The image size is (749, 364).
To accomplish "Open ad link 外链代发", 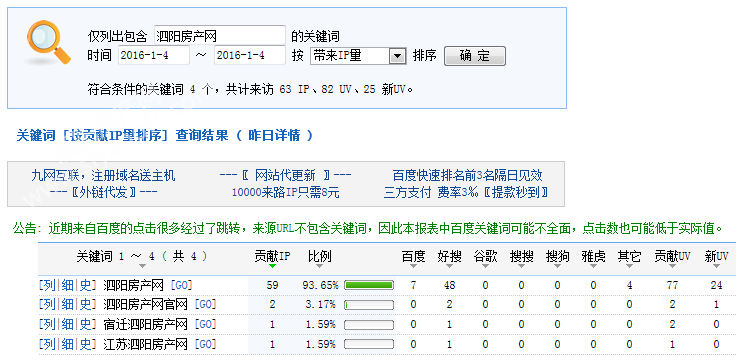I will pyautogui.click(x=104, y=193).
